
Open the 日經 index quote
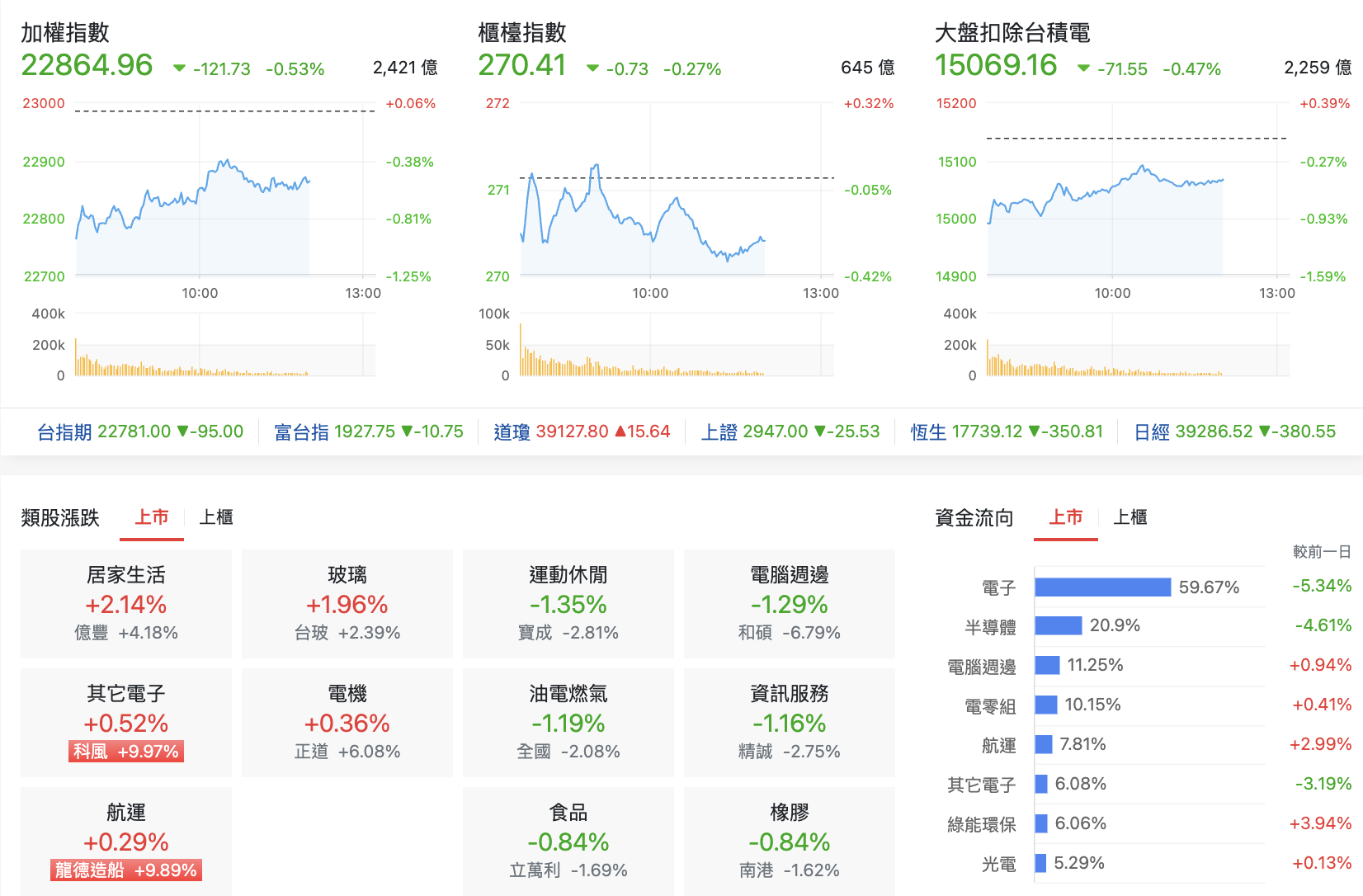pyautogui.click(x=1234, y=431)
